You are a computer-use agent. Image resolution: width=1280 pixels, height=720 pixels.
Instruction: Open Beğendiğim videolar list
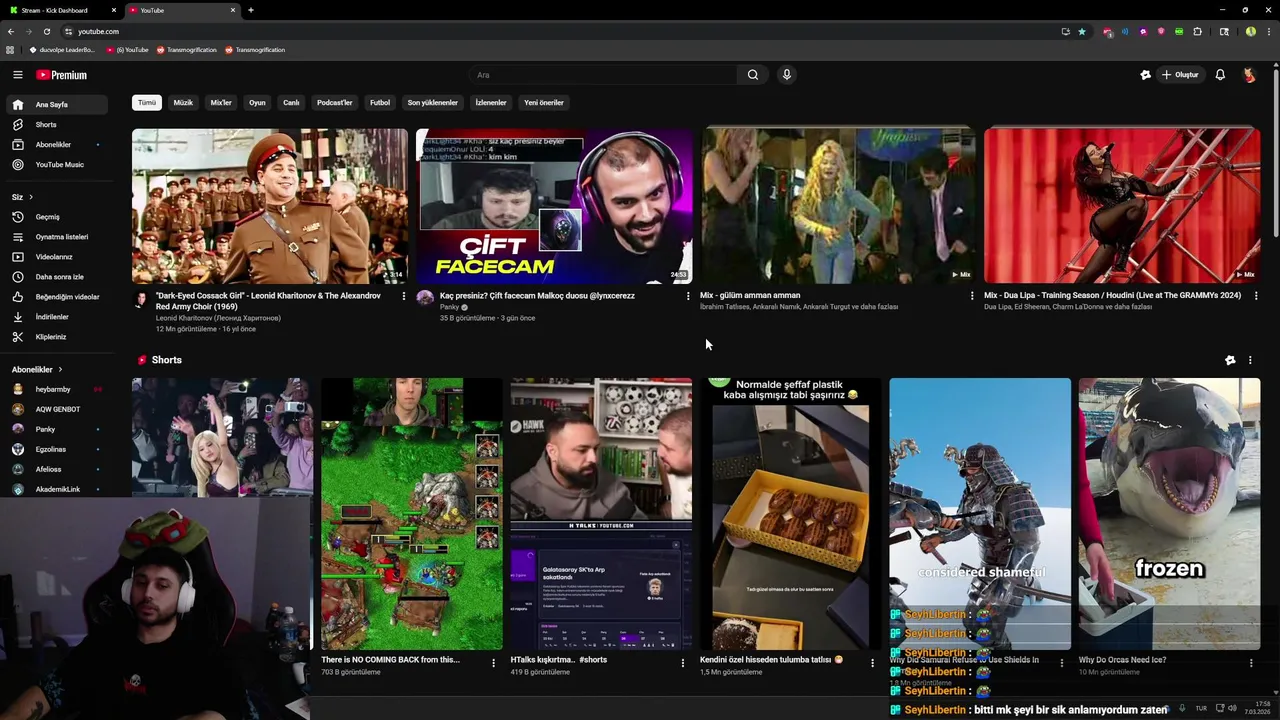pos(55,297)
